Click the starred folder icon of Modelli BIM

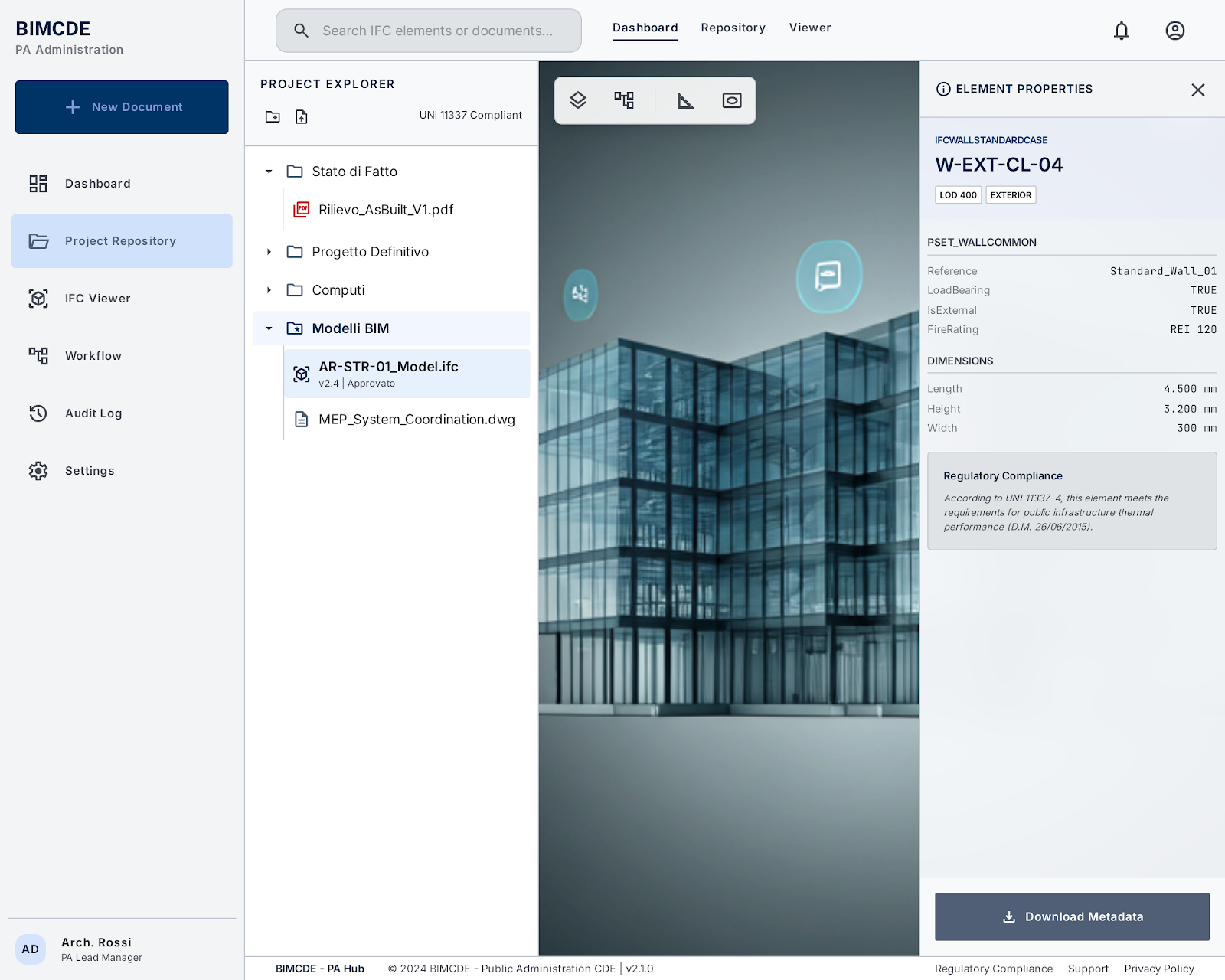coord(295,328)
